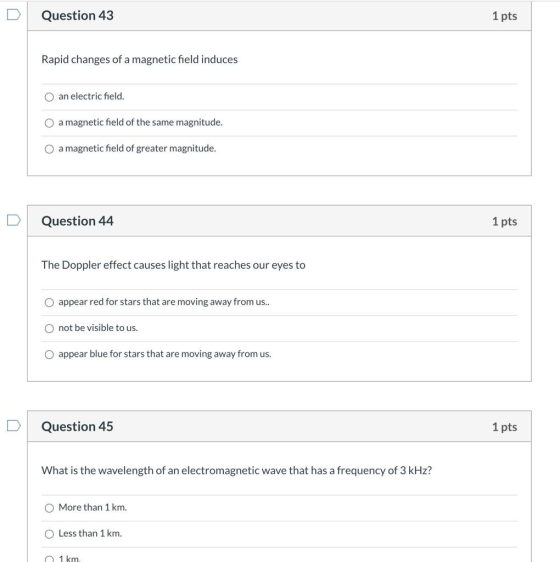Screen dimensions: 560x562
Task: Select the 'an electric field' radio button
Action: 49,97
